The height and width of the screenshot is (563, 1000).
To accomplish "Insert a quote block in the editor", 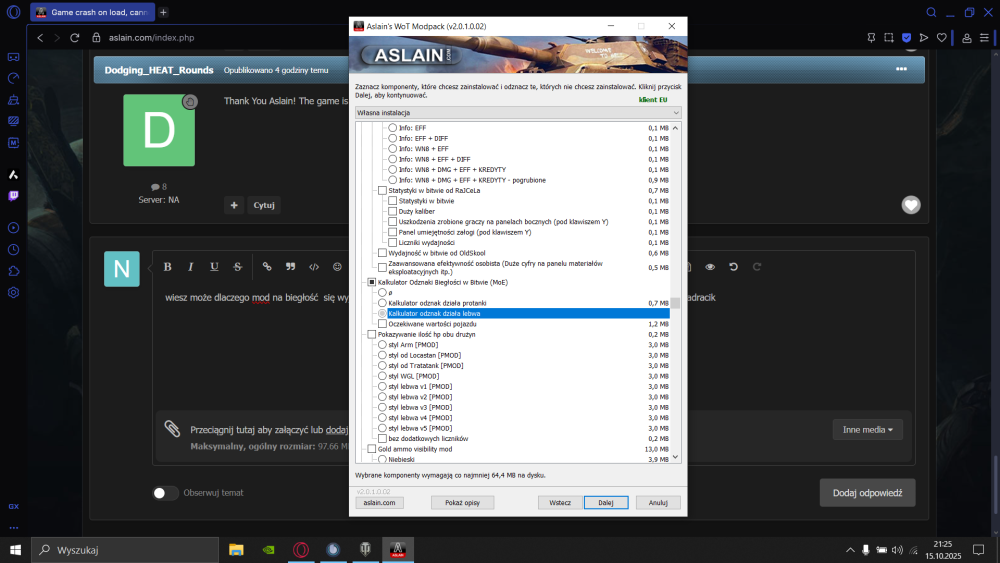I will (x=290, y=267).
